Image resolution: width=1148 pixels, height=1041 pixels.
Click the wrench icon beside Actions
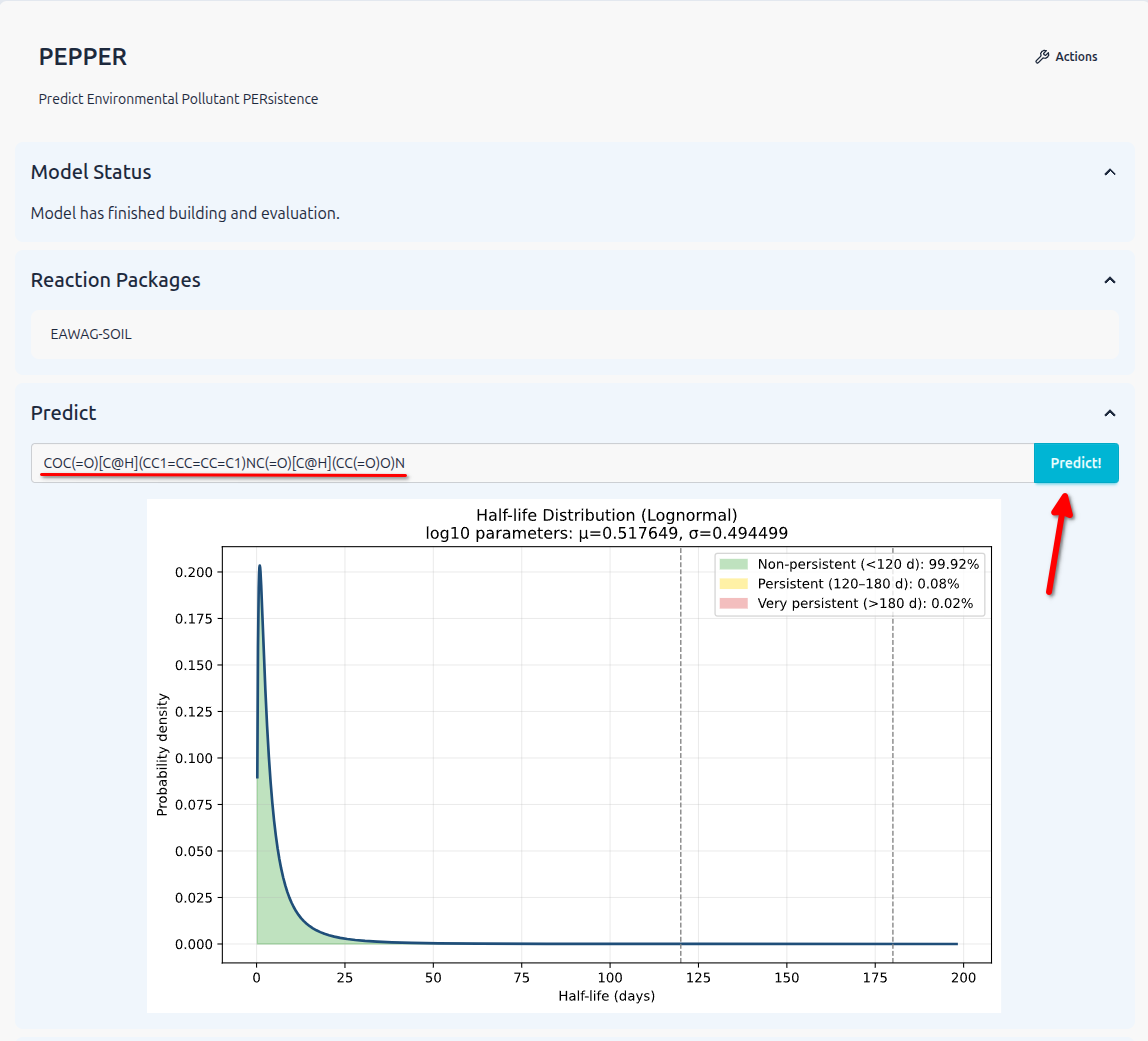coord(1042,57)
